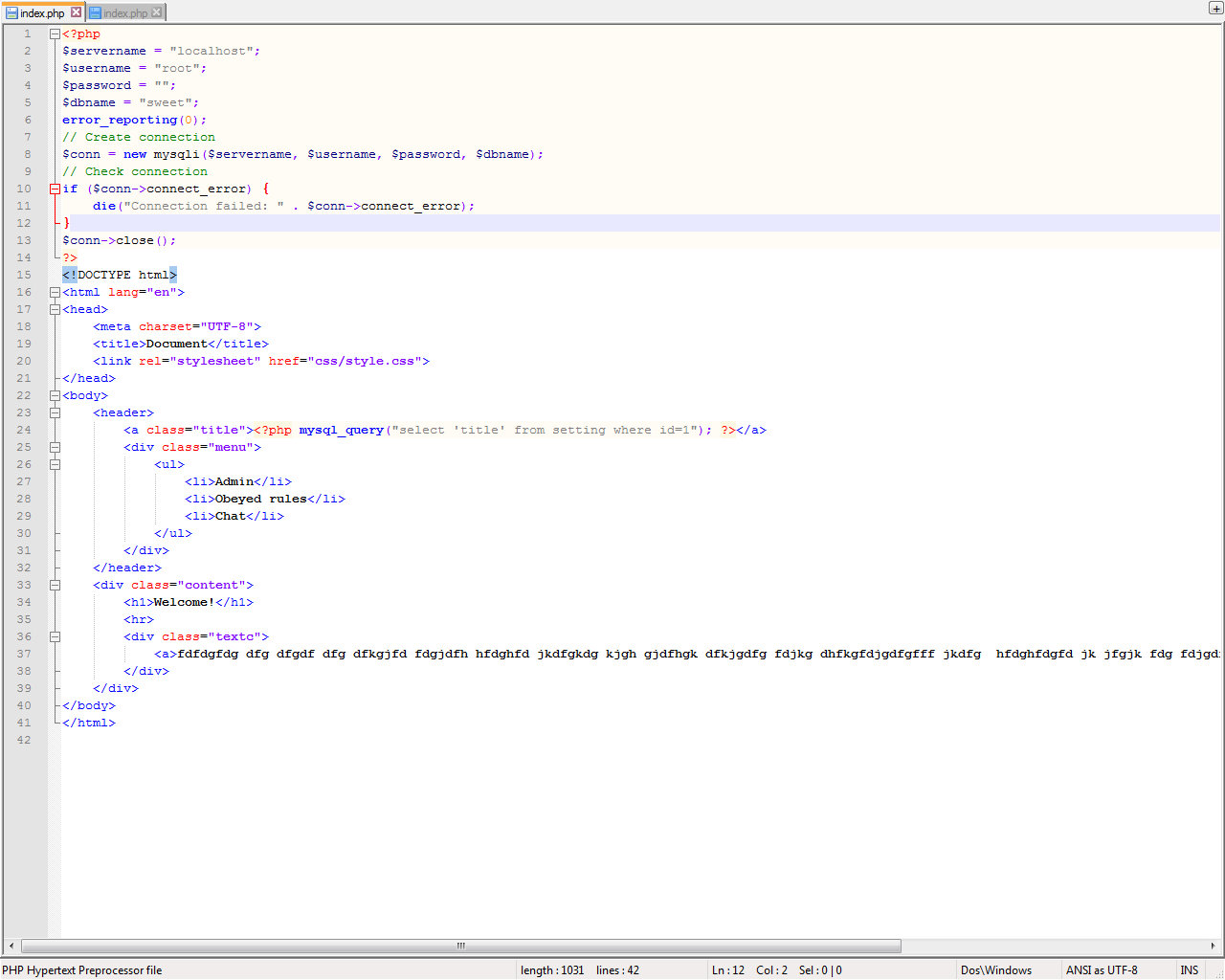Click the die("Connection failed") line
The image size is (1225, 980).
(283, 206)
